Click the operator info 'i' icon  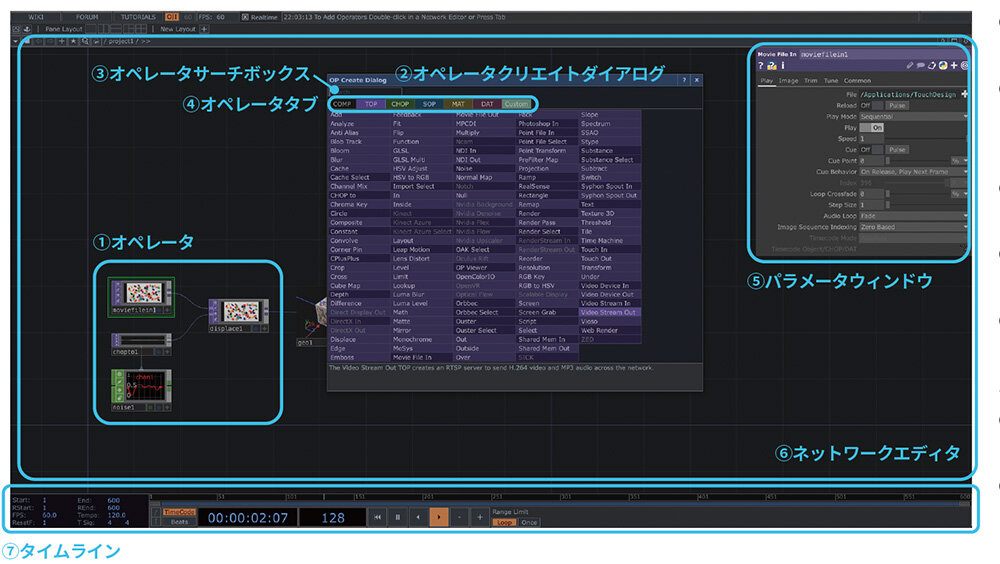(781, 65)
